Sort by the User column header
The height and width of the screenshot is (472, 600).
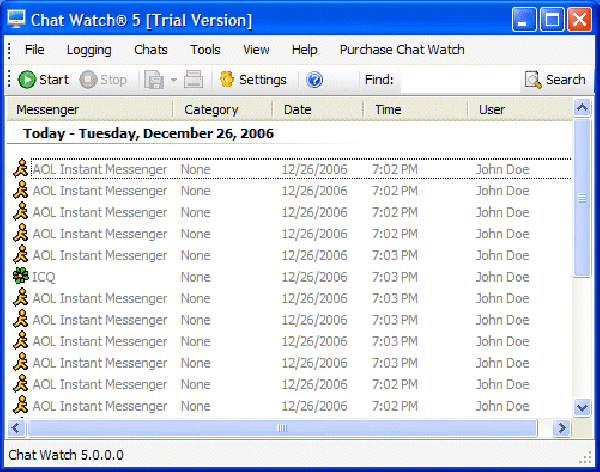point(520,109)
